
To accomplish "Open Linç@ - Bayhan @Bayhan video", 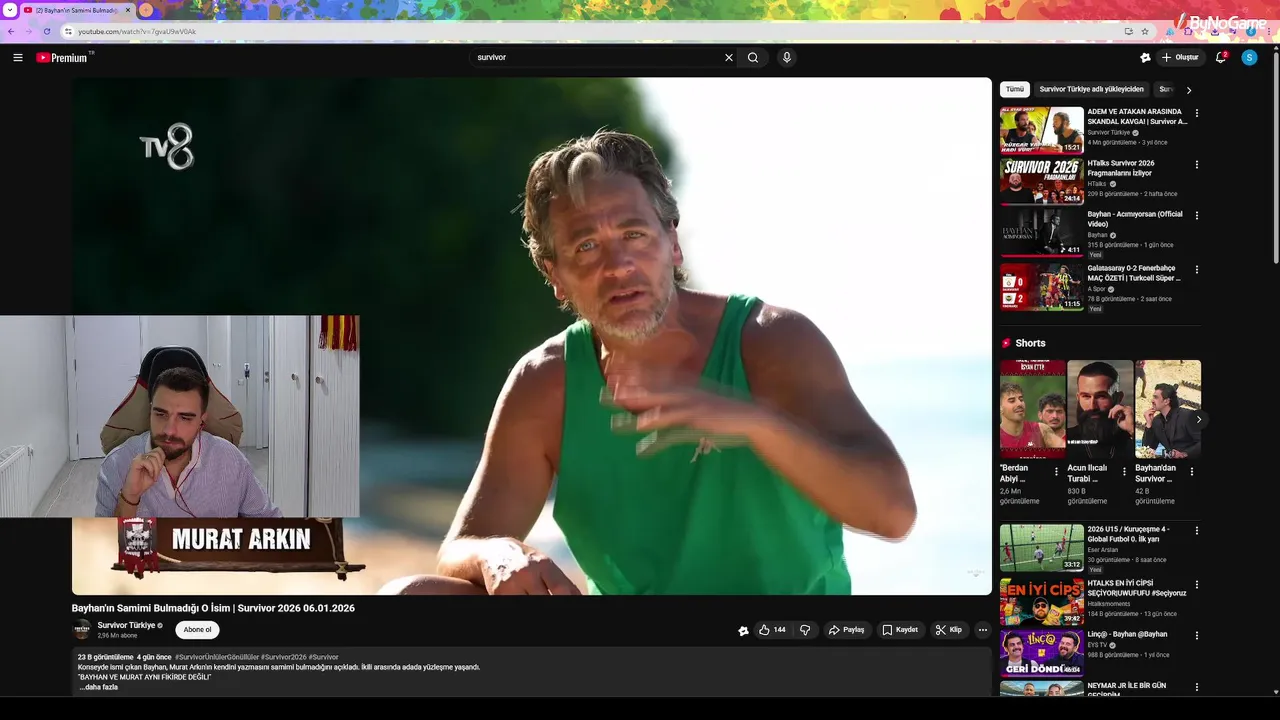I will click(x=1042, y=653).
